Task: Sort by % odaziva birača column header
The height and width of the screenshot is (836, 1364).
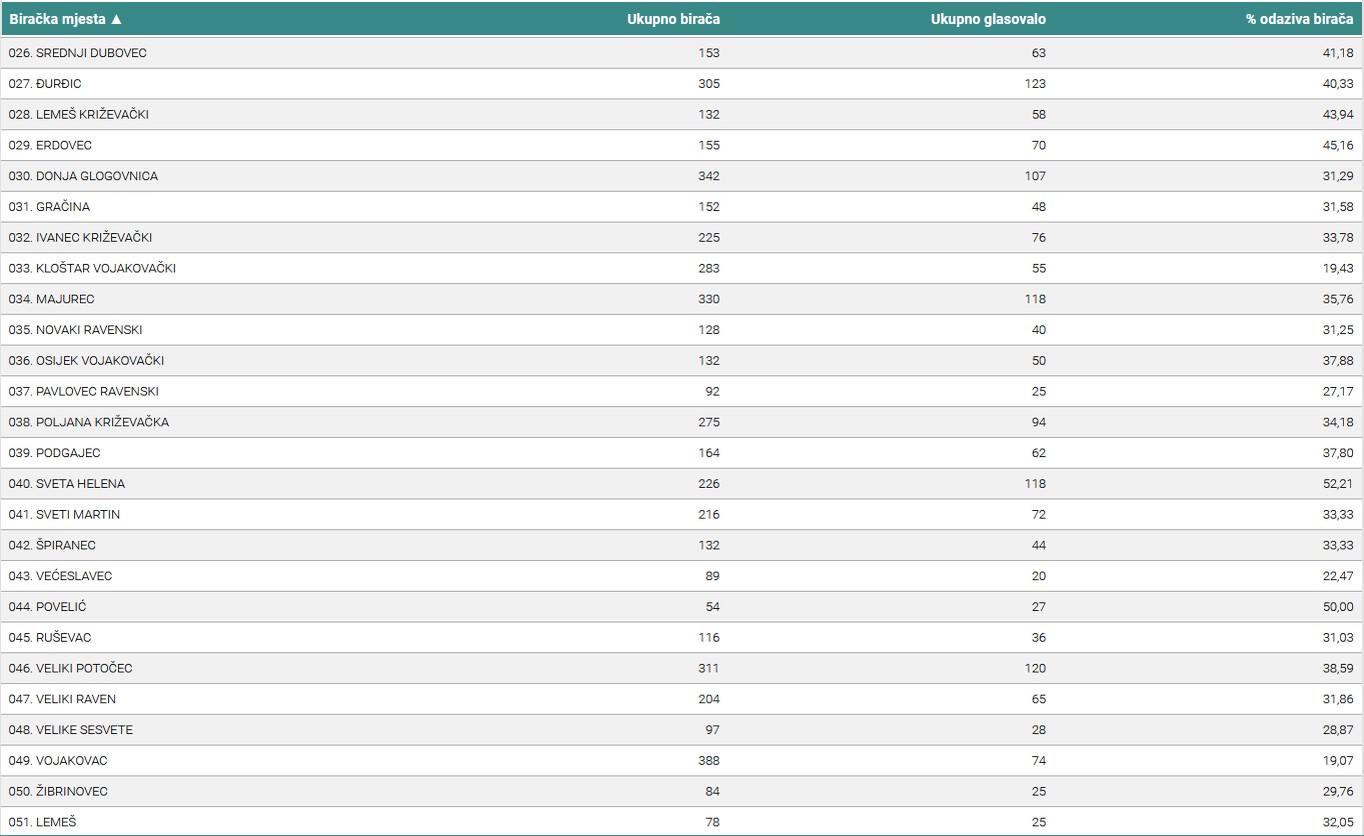Action: click(x=1299, y=19)
